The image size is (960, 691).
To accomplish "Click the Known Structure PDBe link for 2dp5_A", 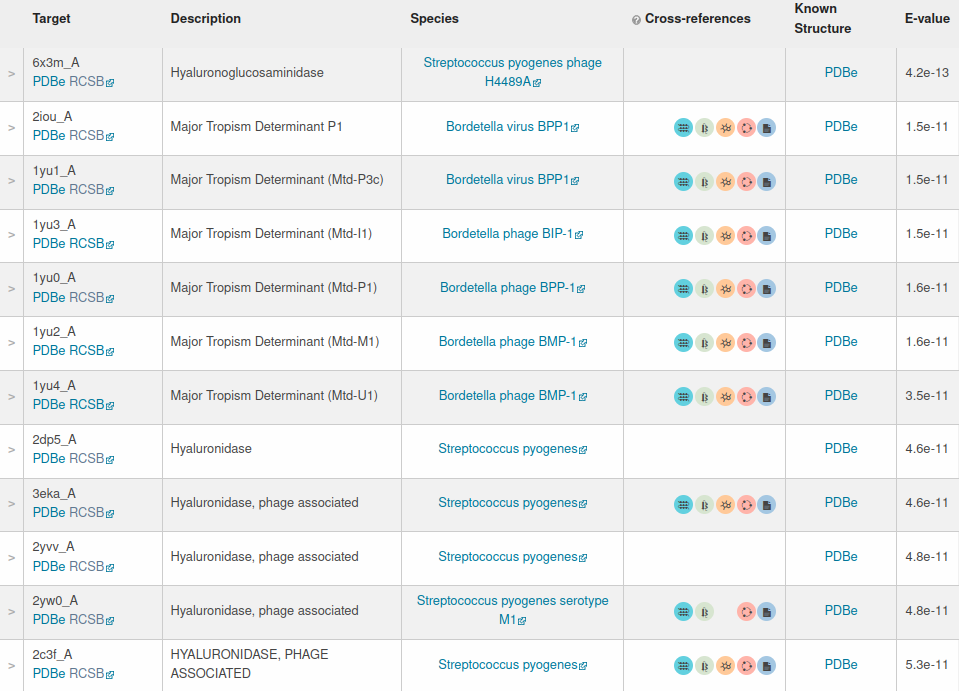I will coord(841,449).
